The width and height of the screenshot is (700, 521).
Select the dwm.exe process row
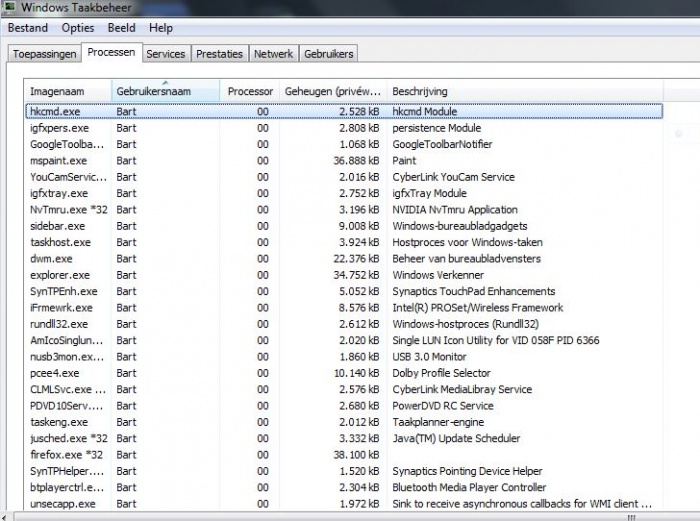point(54,259)
